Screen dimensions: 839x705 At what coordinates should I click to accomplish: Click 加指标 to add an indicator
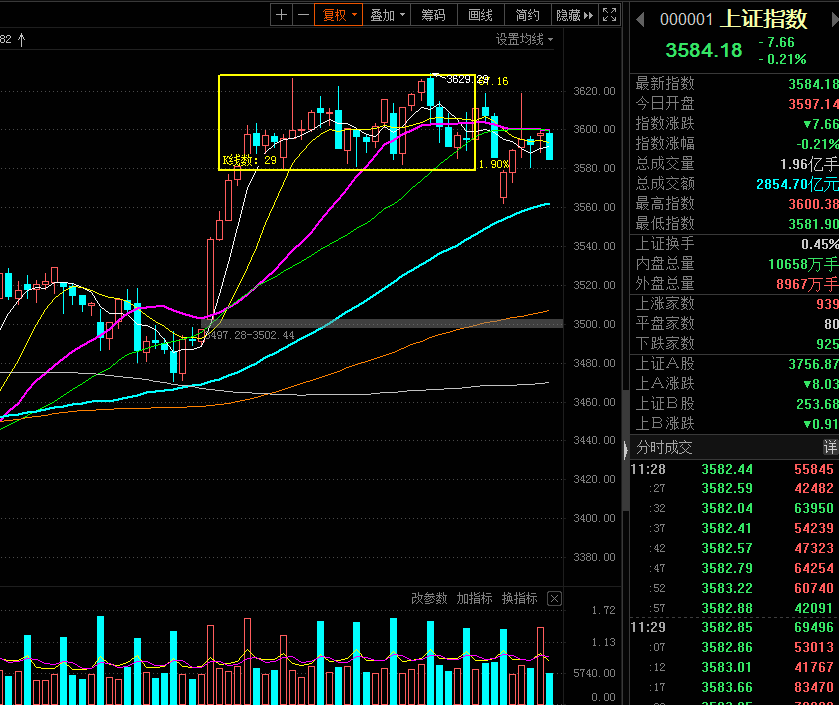click(474, 598)
